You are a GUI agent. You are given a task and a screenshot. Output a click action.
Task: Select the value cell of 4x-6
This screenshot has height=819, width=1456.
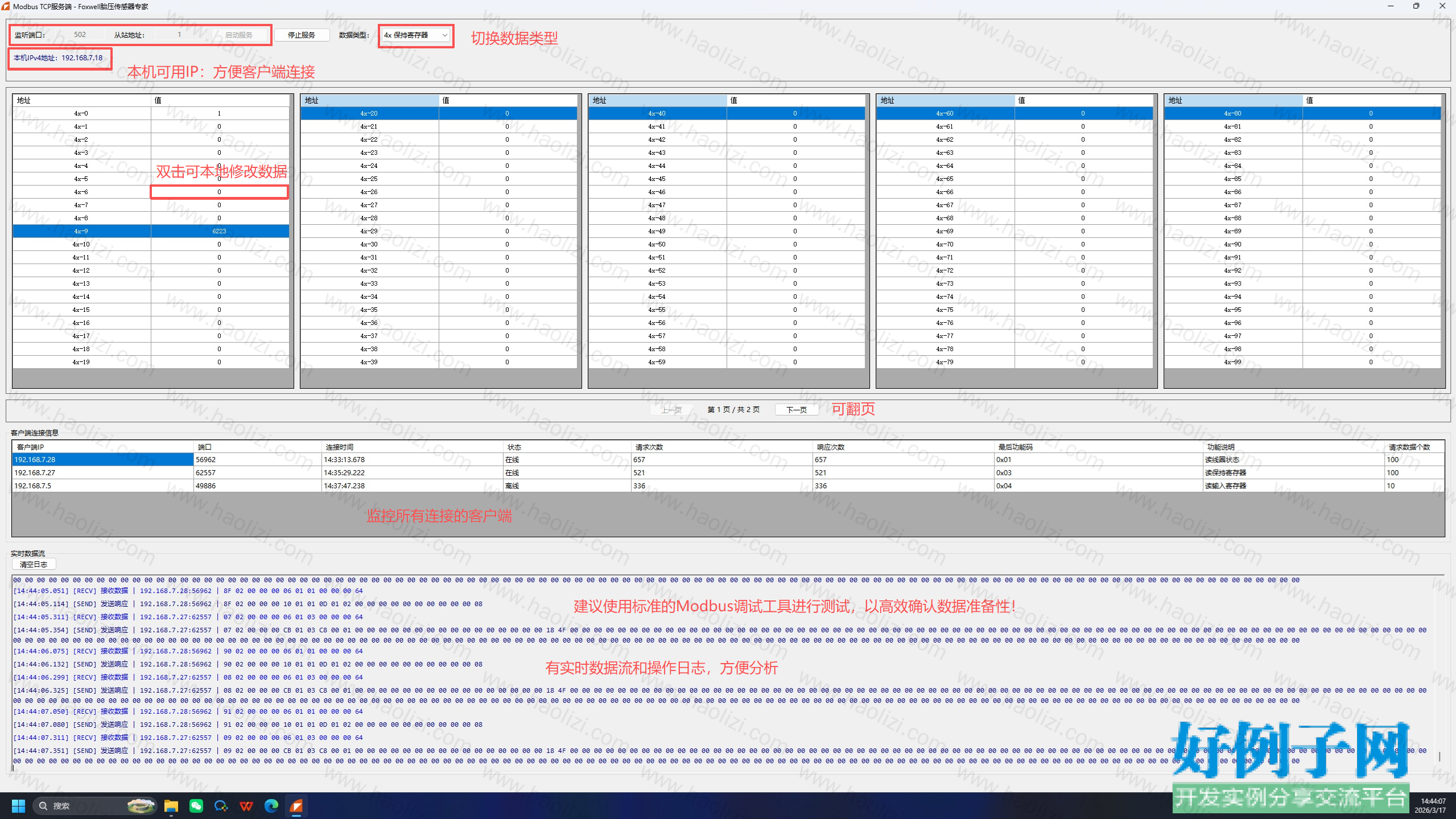point(219,192)
